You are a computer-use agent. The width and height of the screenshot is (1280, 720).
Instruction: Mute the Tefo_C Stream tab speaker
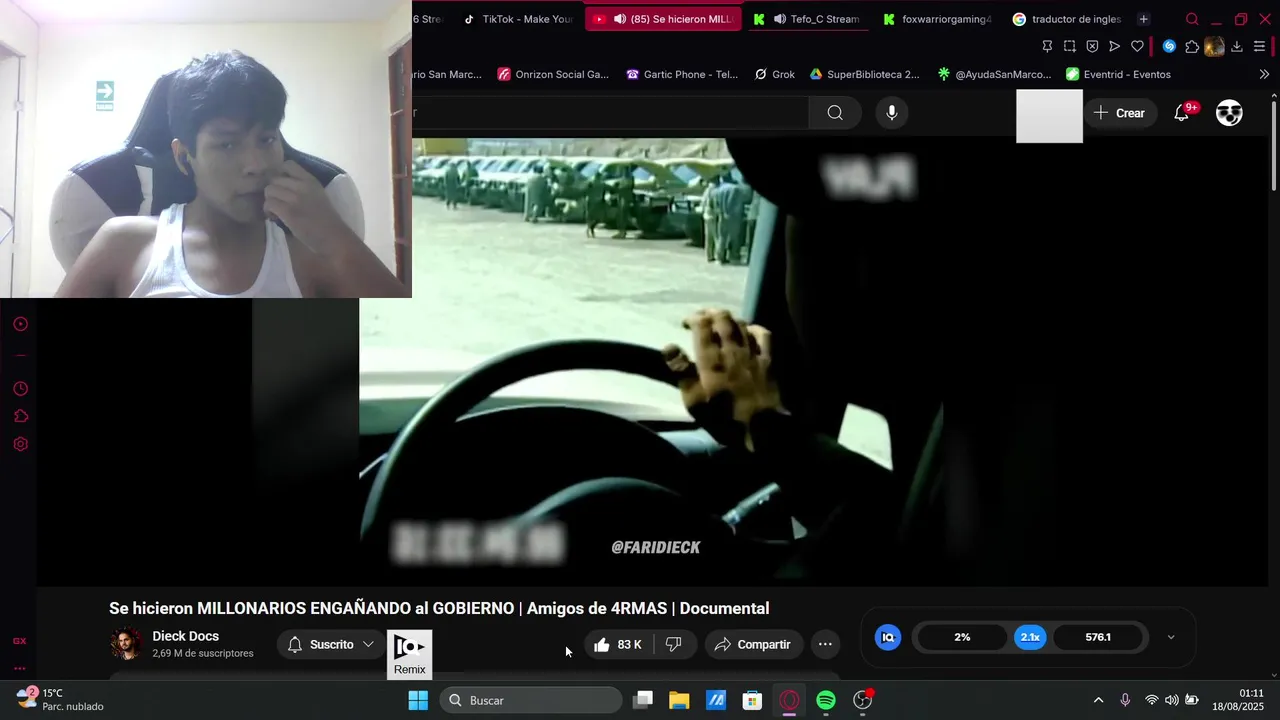(x=779, y=19)
